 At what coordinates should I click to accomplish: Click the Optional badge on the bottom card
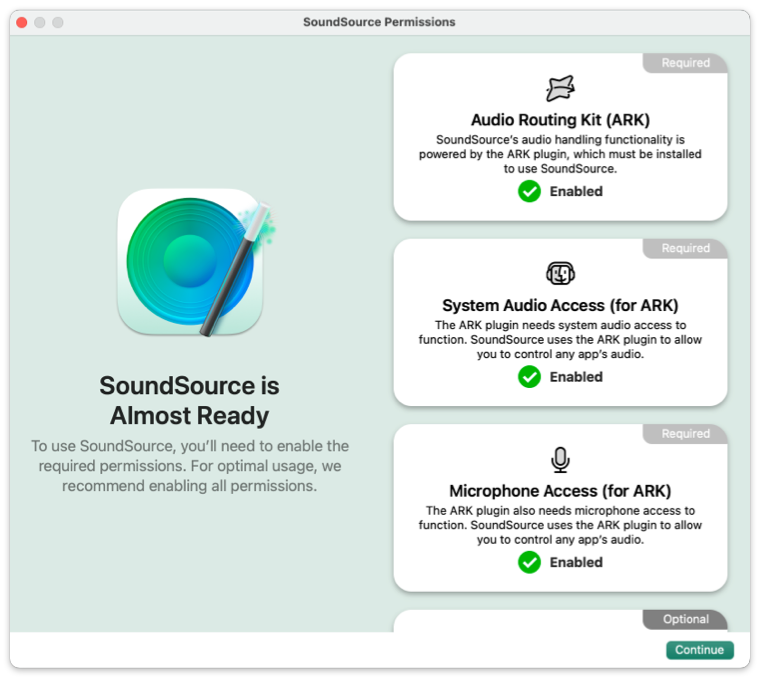pyautogui.click(x=685, y=619)
